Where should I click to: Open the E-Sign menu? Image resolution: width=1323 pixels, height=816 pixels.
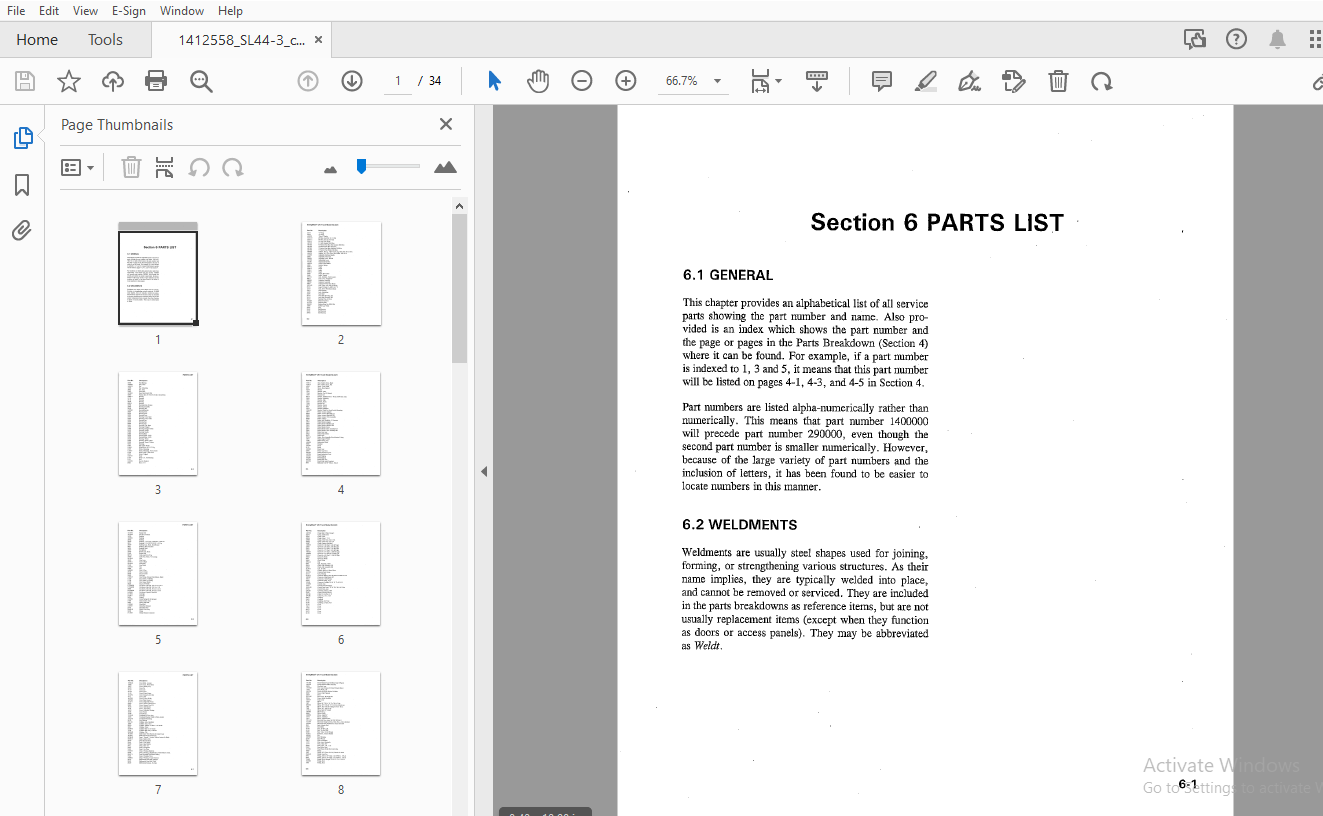tap(130, 10)
